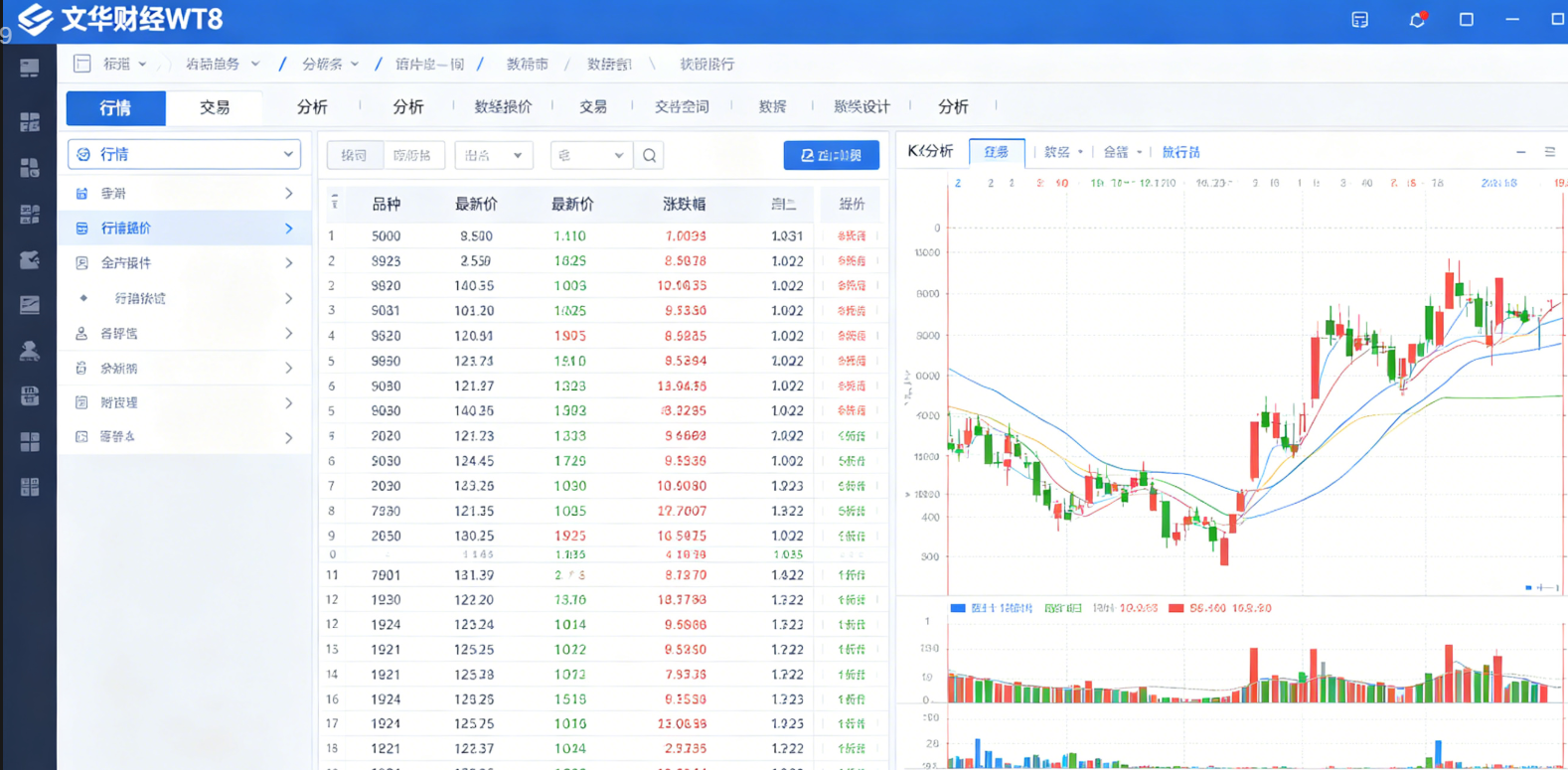Click the line-chart icon in dark sidebar
The width and height of the screenshot is (1568, 770).
(30, 305)
